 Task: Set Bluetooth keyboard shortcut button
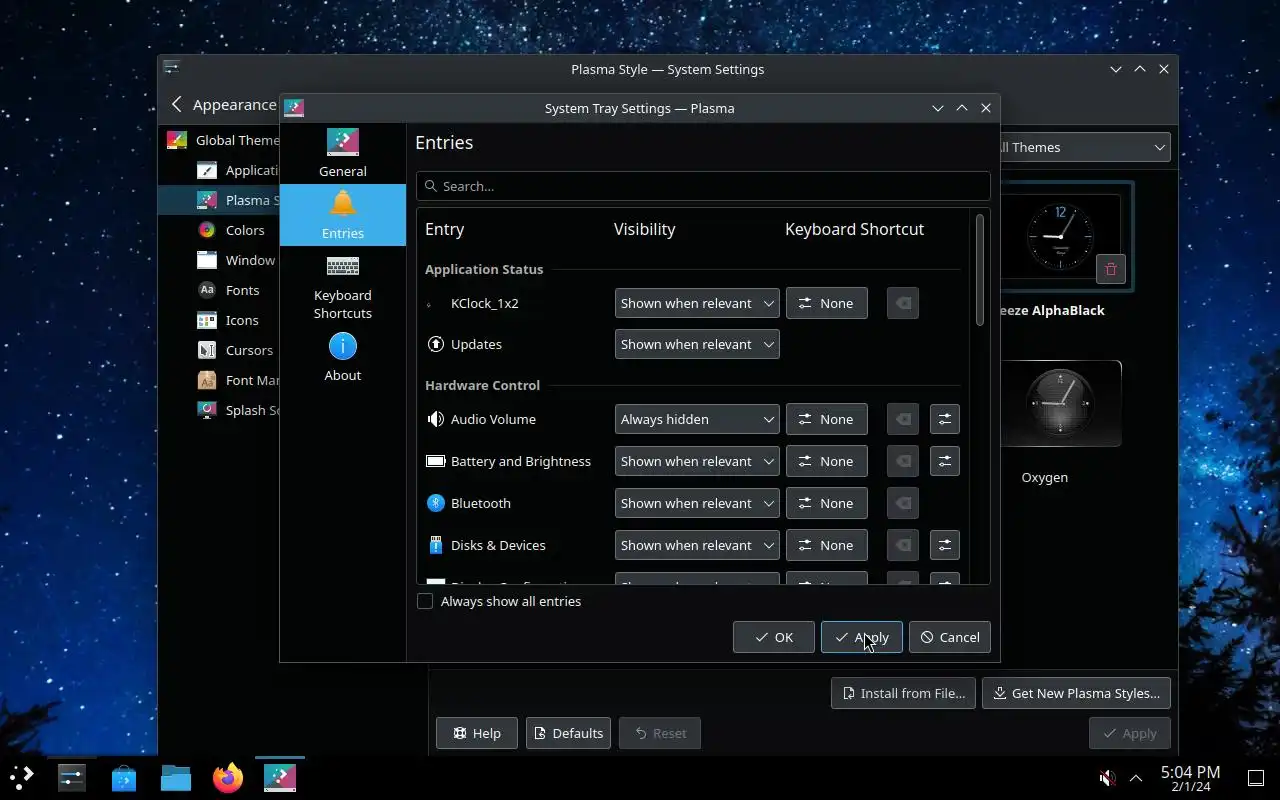tap(827, 503)
